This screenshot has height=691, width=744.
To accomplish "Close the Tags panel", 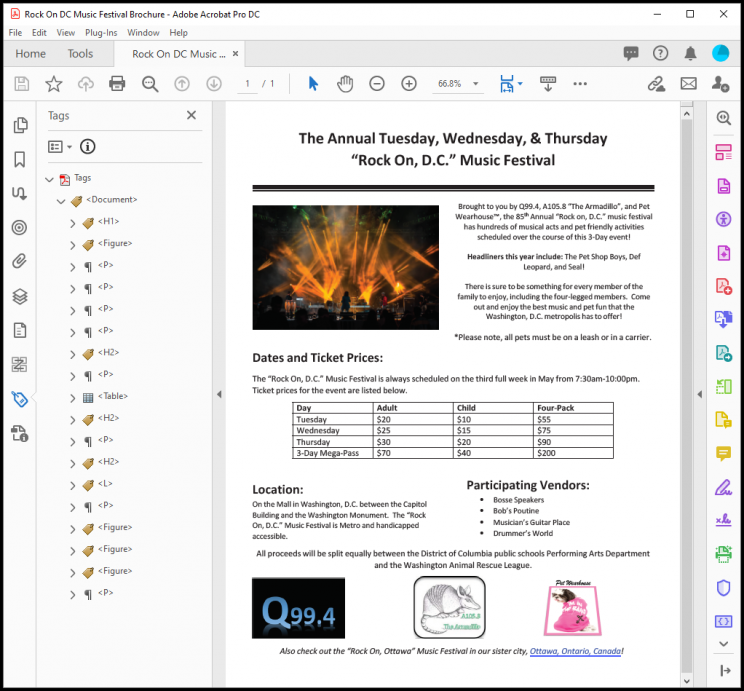I will 191,115.
